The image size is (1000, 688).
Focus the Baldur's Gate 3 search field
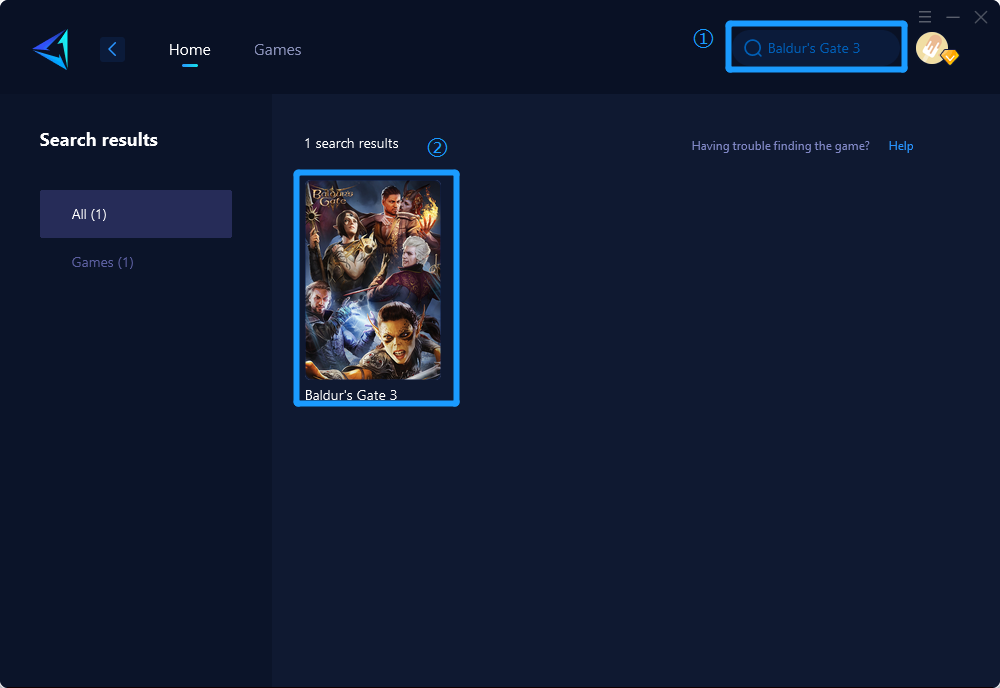[816, 48]
